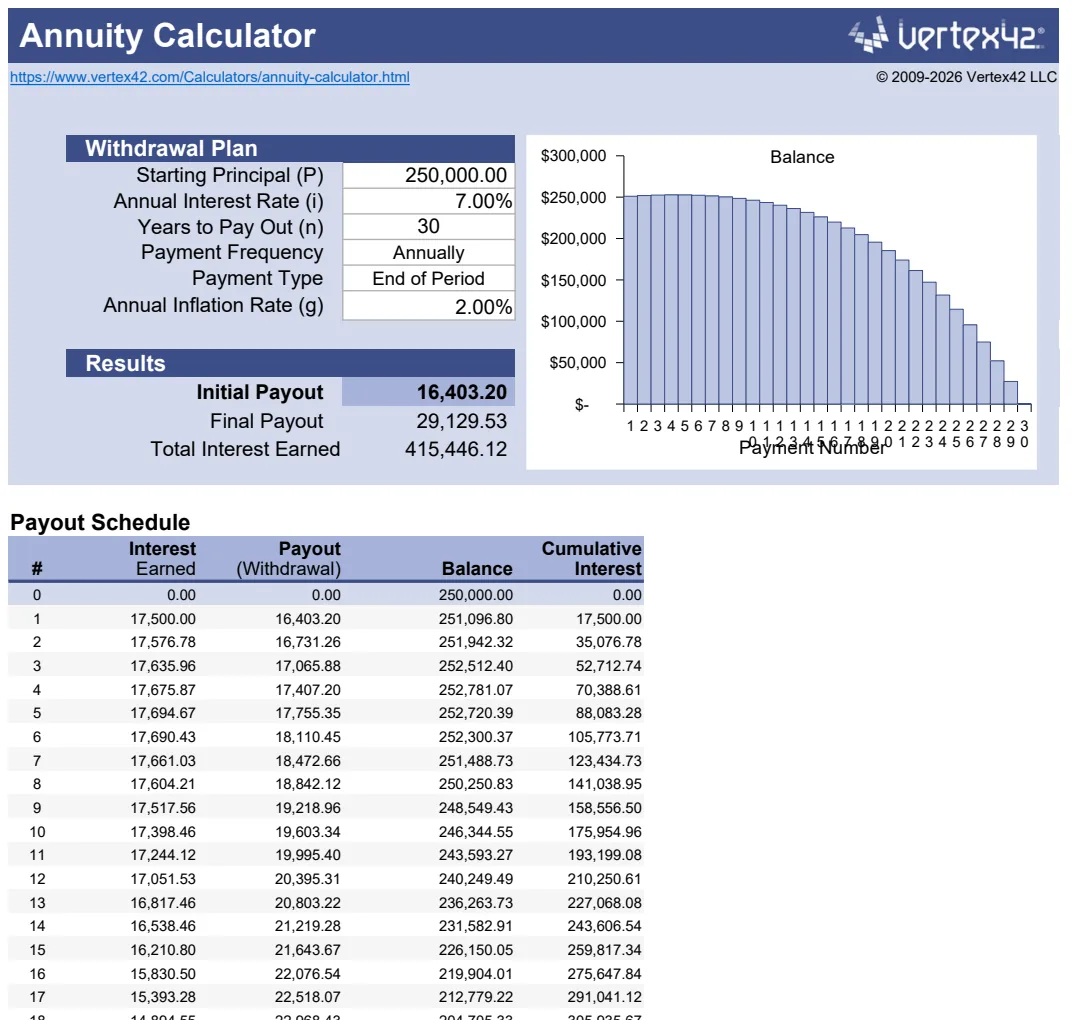
Task: Click cumulative interest 275,647.84 in row 16
Action: 604,974
